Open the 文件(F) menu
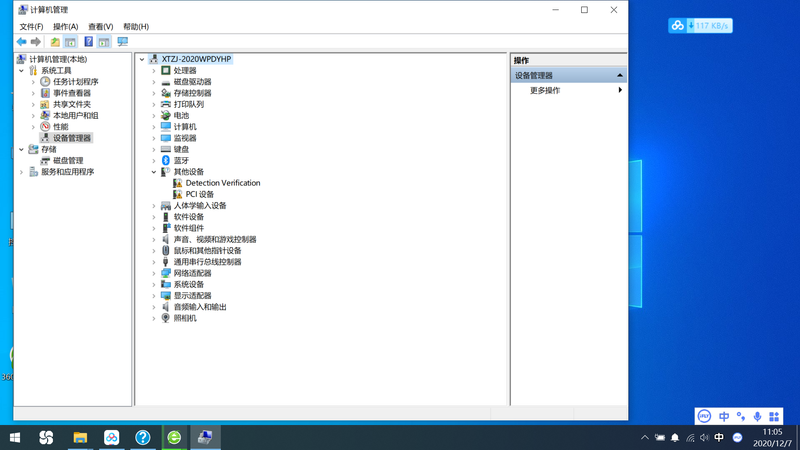Image resolution: width=800 pixels, height=450 pixels. point(31,27)
